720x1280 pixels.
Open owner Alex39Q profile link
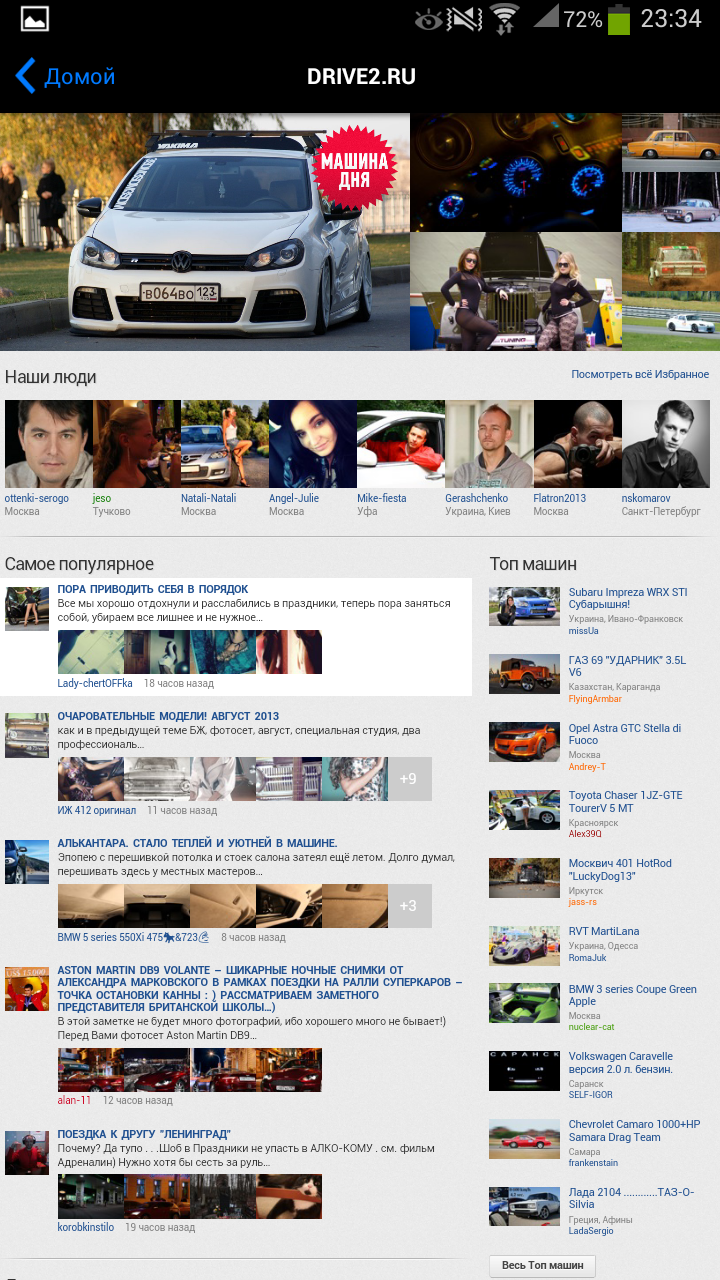(x=585, y=834)
